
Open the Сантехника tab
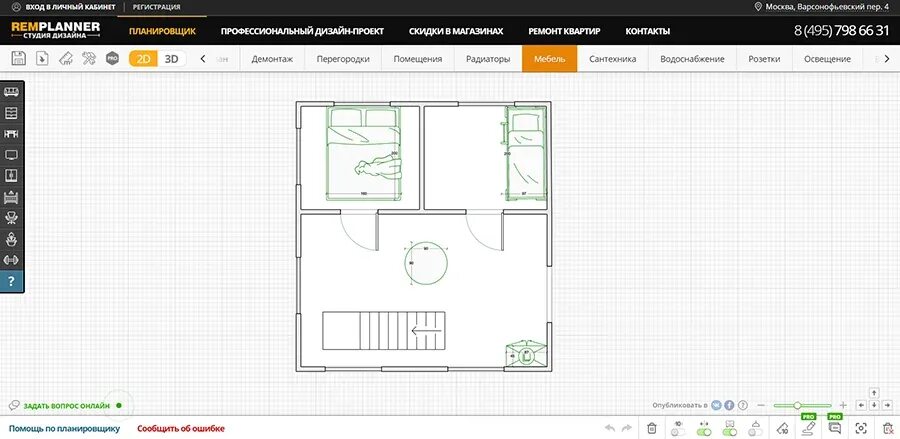[x=612, y=59]
